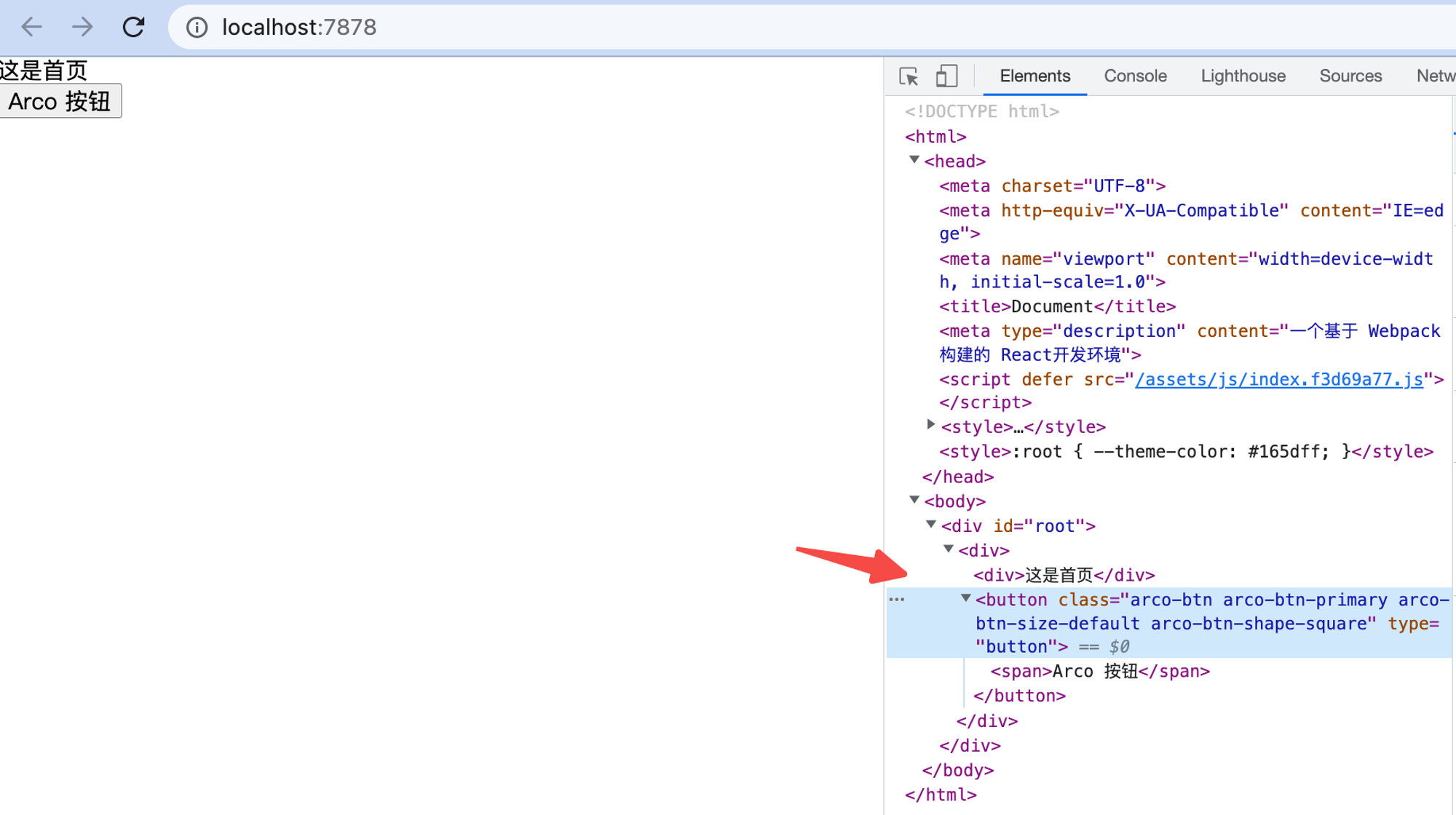
Task: Click the Arco 按钮 button on the page
Action: pyautogui.click(x=60, y=101)
